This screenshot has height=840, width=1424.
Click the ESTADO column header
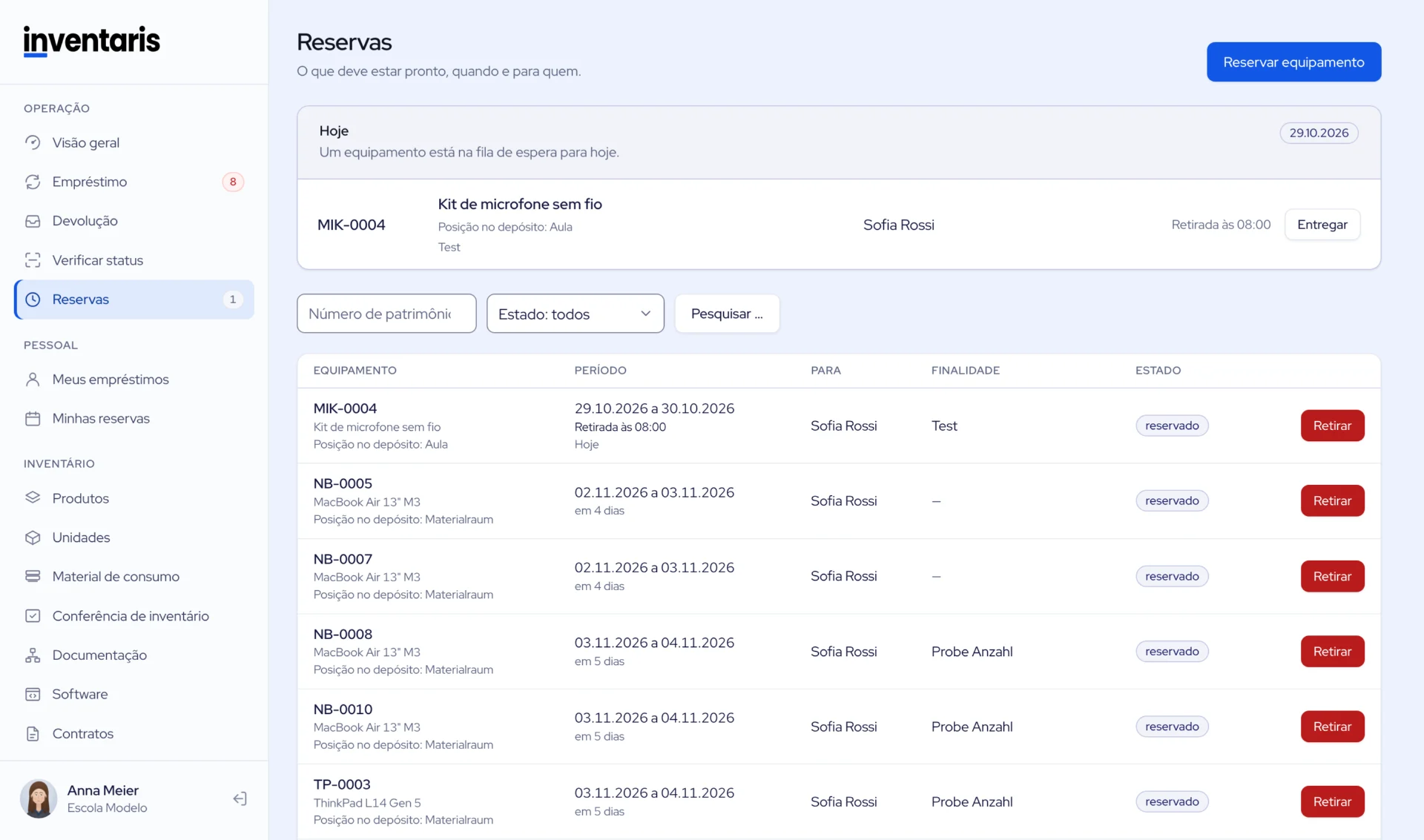click(x=1158, y=370)
